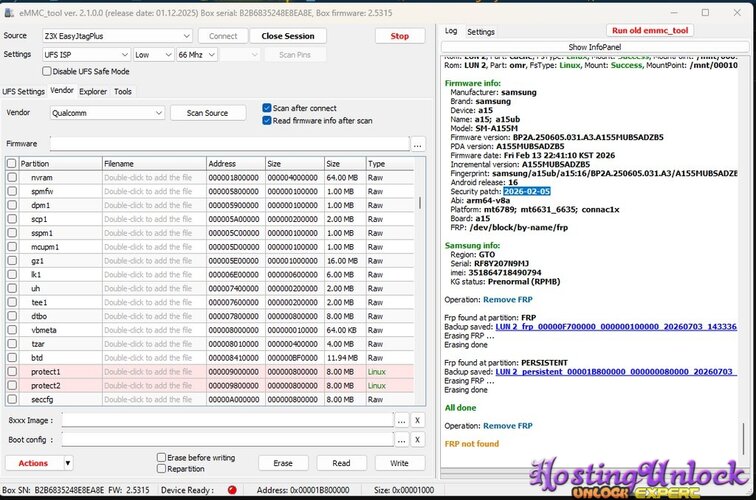
Task: Clear the 8xxx Image field with X
Action: pos(418,420)
